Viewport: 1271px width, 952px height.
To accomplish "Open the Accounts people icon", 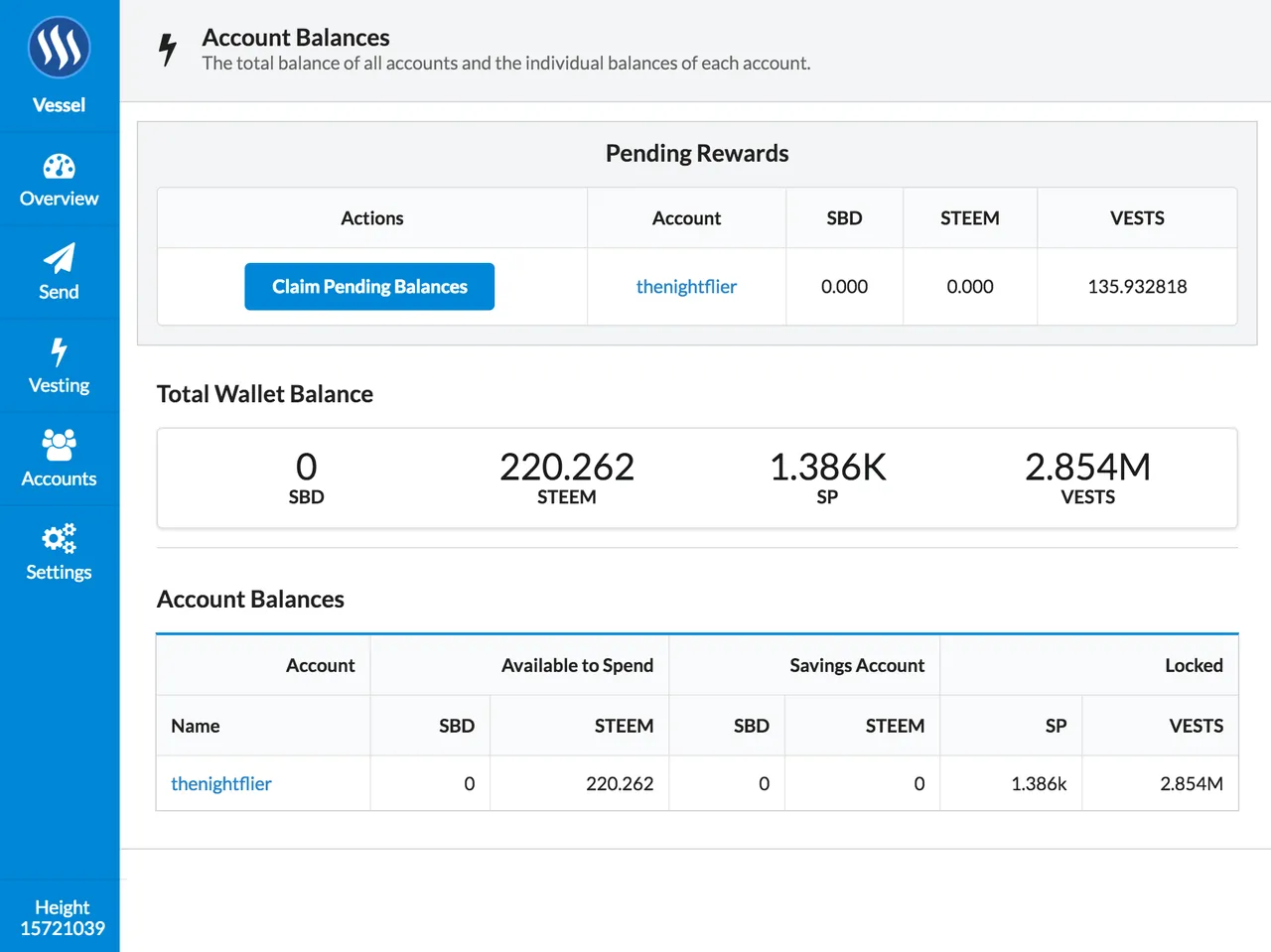I will point(60,445).
